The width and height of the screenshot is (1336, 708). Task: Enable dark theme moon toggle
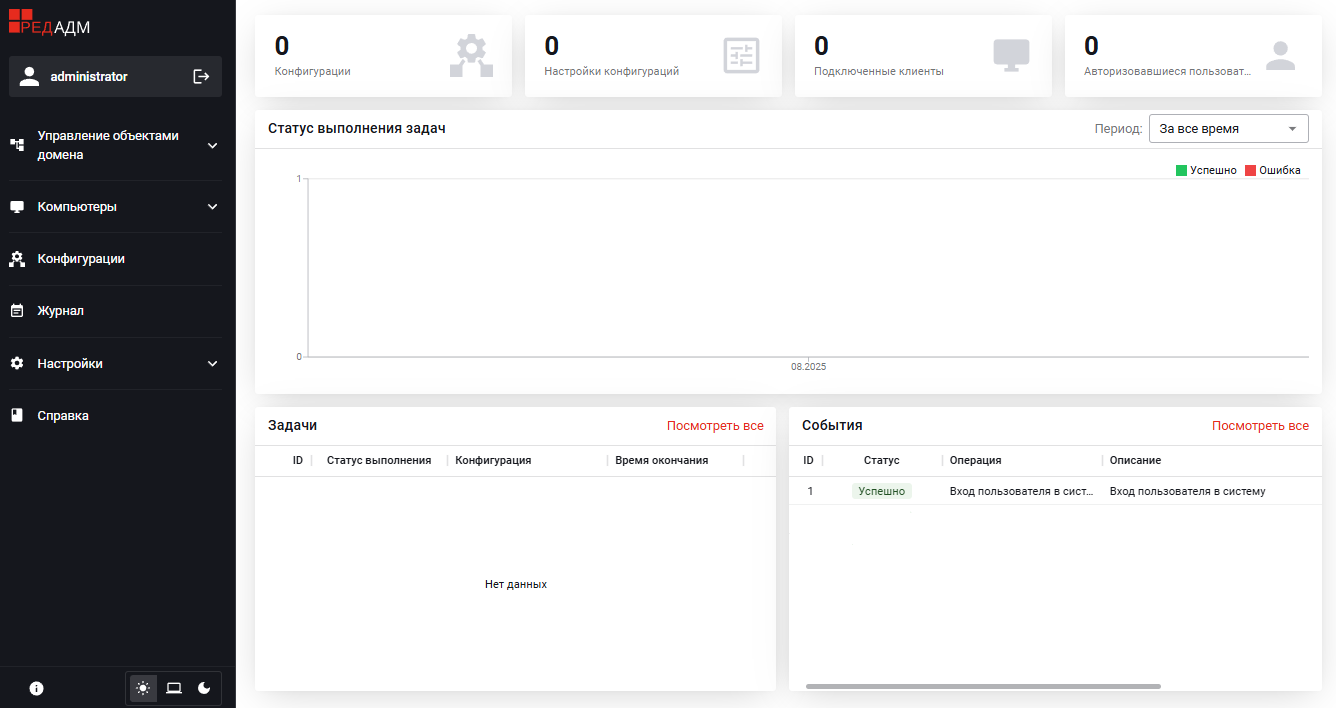click(x=204, y=688)
